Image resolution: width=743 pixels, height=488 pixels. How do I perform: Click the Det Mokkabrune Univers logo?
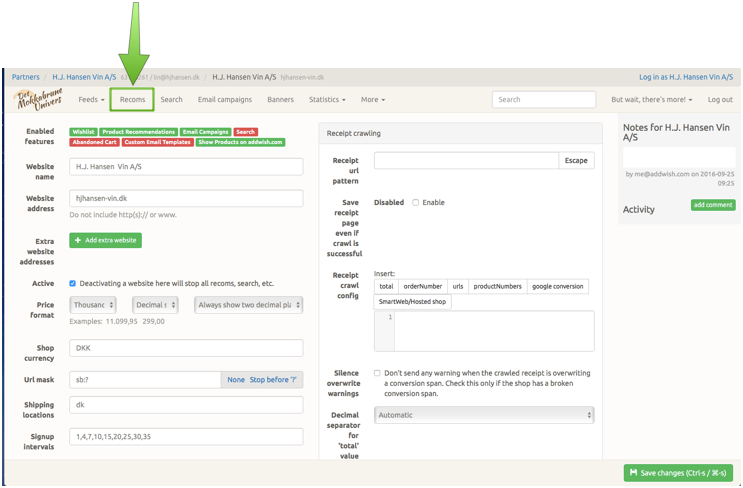tap(40, 99)
